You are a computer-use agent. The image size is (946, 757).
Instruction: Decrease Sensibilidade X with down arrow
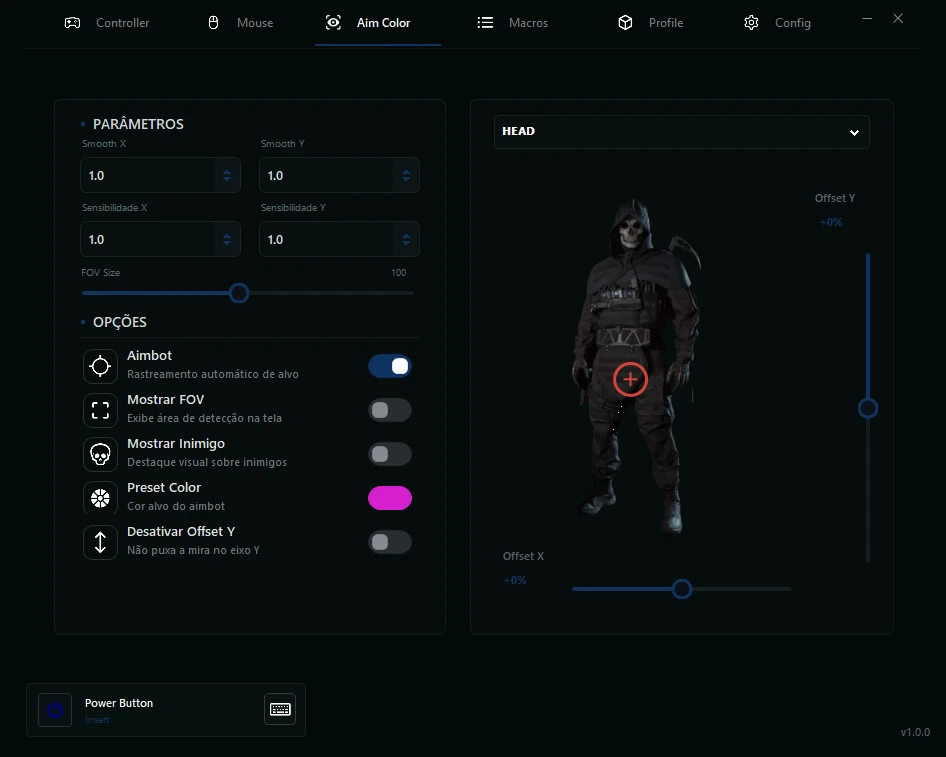(x=227, y=243)
